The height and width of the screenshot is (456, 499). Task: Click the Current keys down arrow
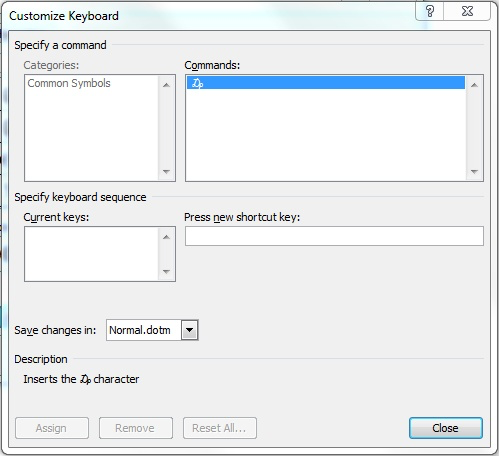pos(166,271)
